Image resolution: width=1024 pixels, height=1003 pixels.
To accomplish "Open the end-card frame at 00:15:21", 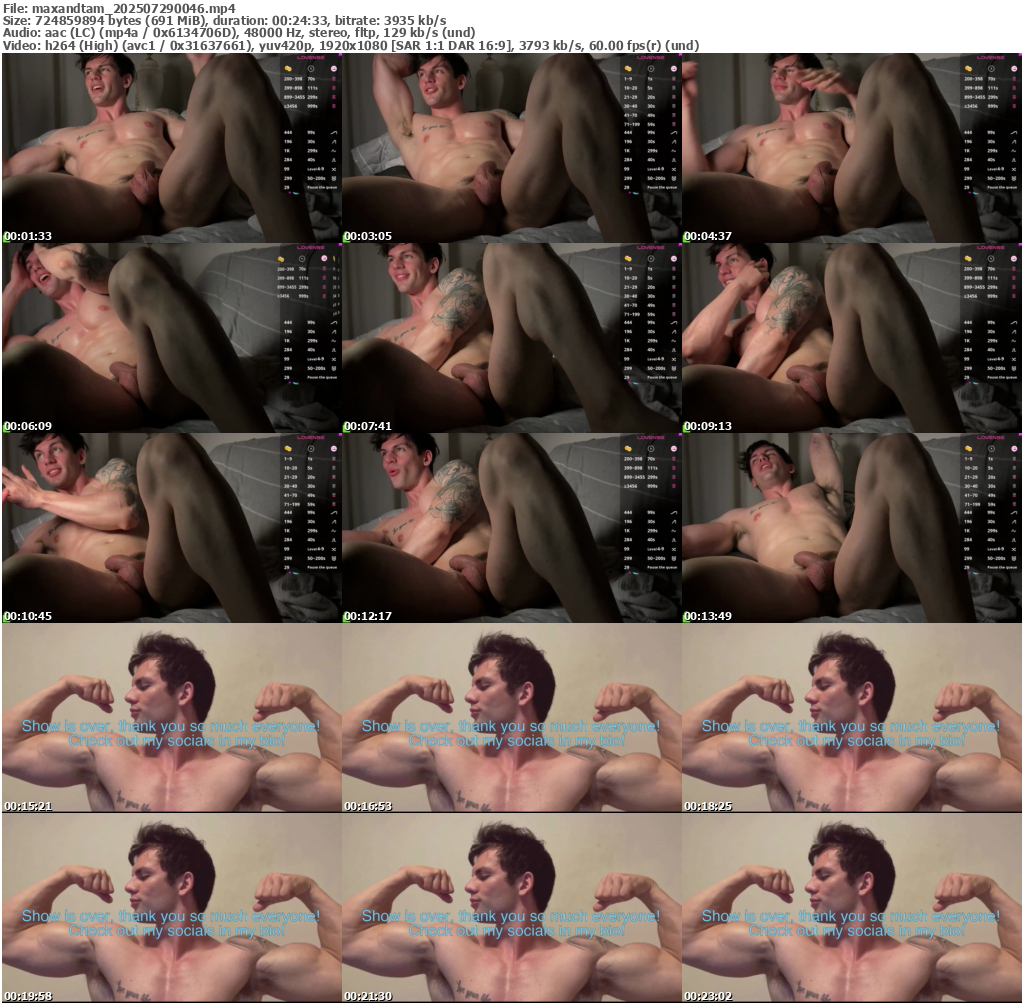I will [x=171, y=717].
